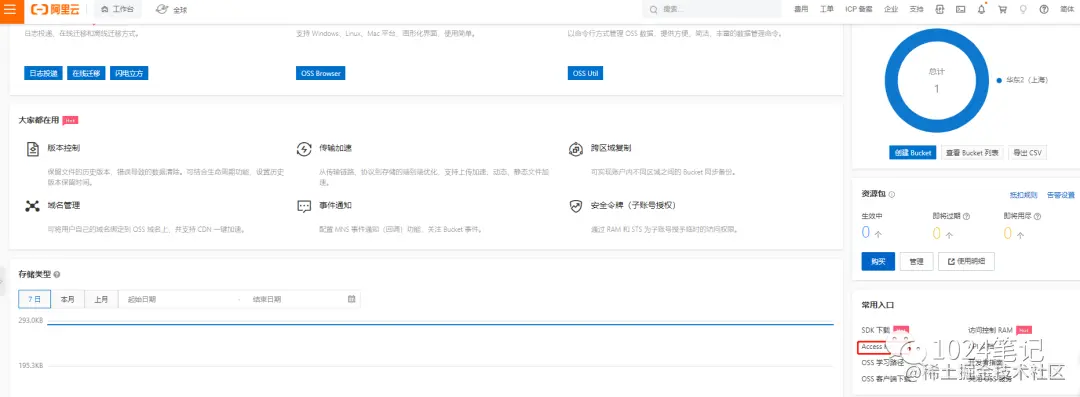Open the 访问控制 RAM link

point(990,330)
